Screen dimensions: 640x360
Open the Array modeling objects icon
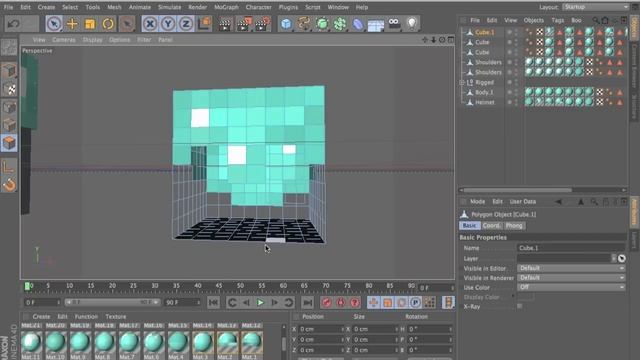340,24
